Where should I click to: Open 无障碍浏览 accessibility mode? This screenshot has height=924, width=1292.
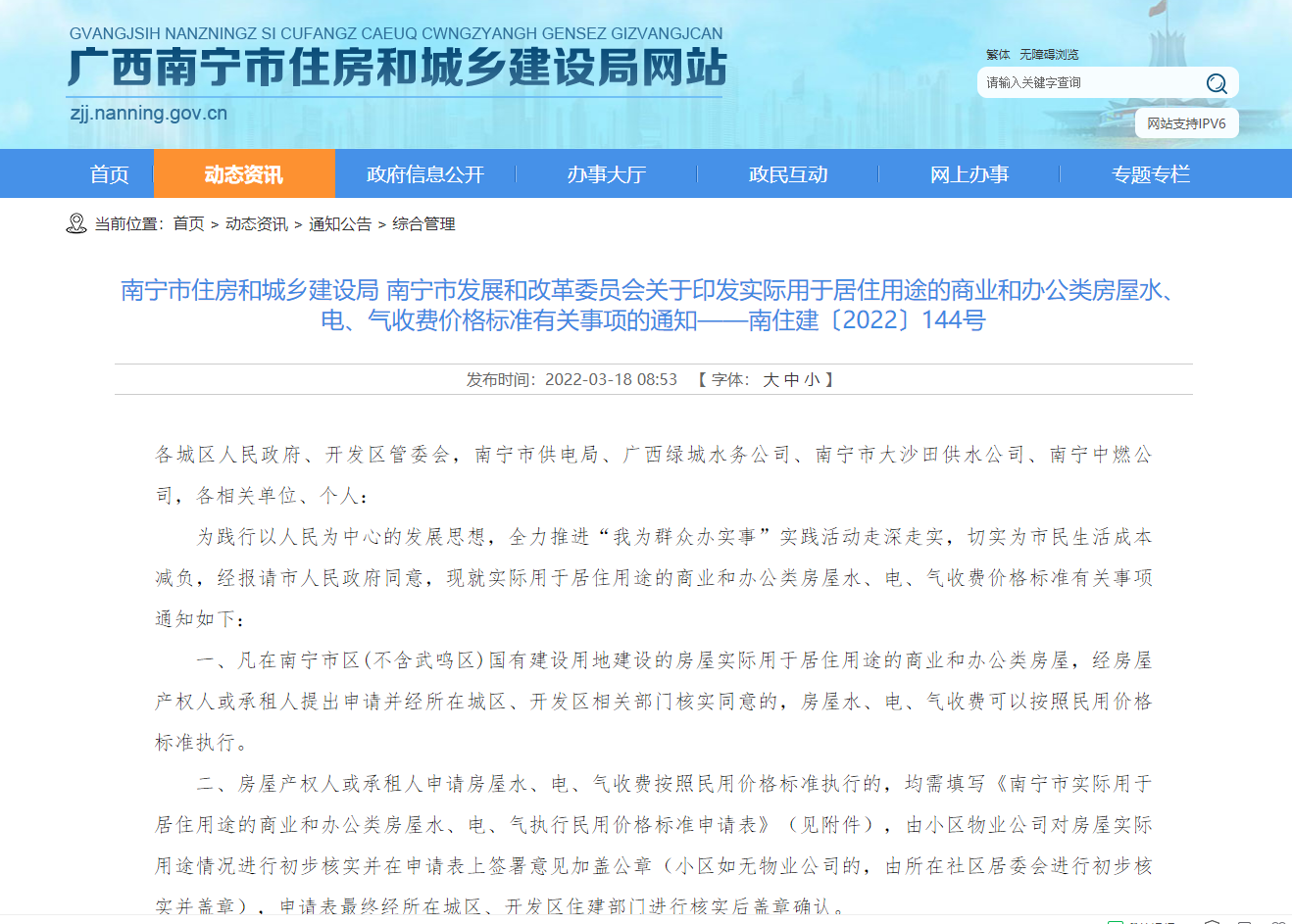[x=1049, y=55]
